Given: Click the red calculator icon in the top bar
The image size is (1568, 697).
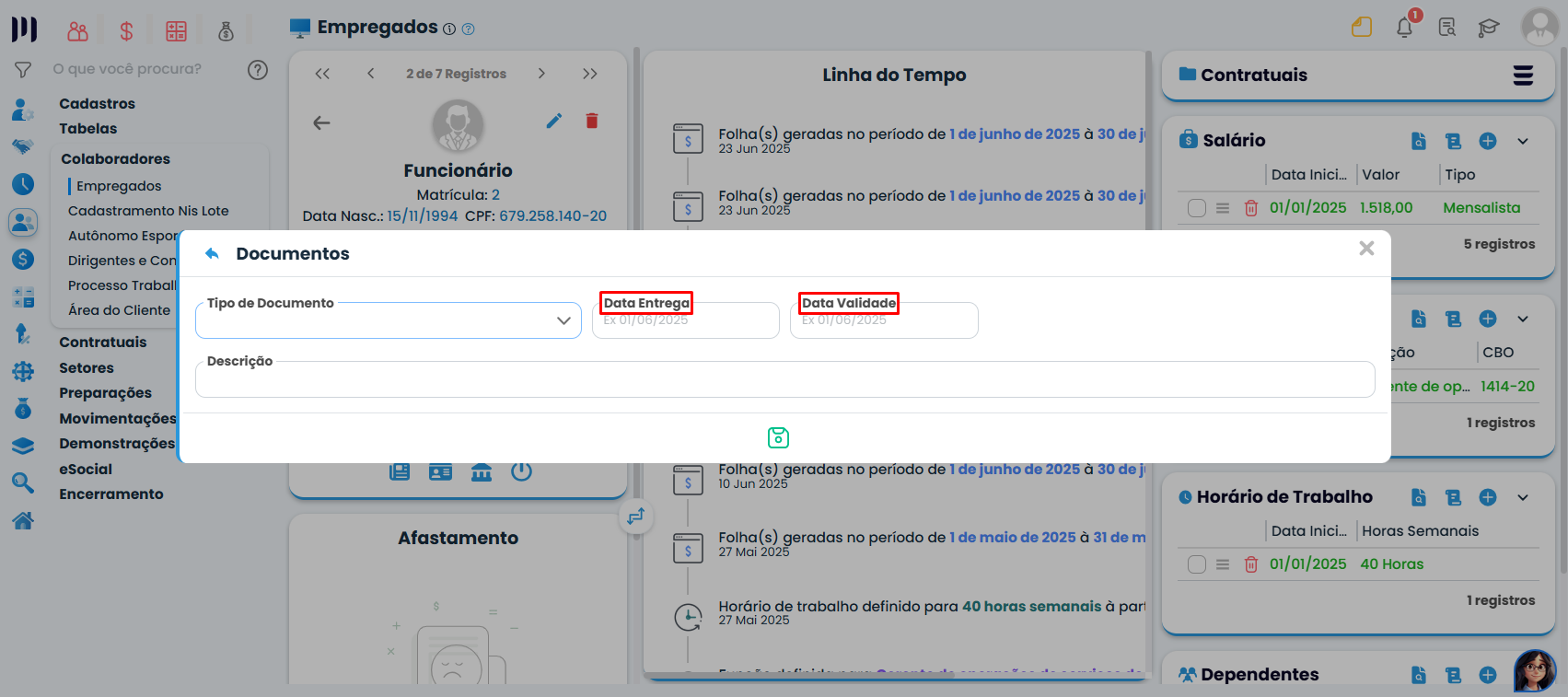Looking at the screenshot, I should click(x=176, y=31).
